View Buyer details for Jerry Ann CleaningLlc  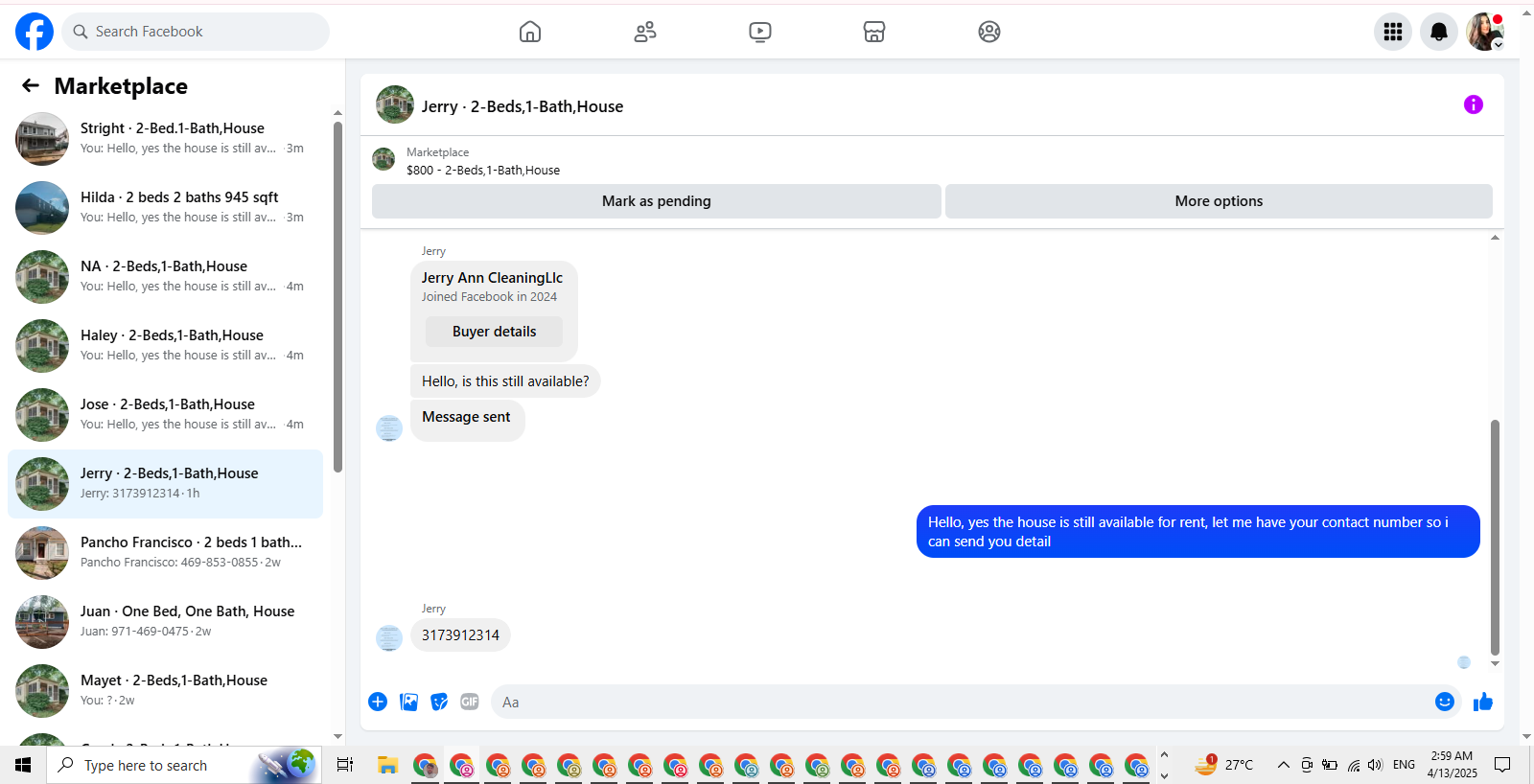495,332
